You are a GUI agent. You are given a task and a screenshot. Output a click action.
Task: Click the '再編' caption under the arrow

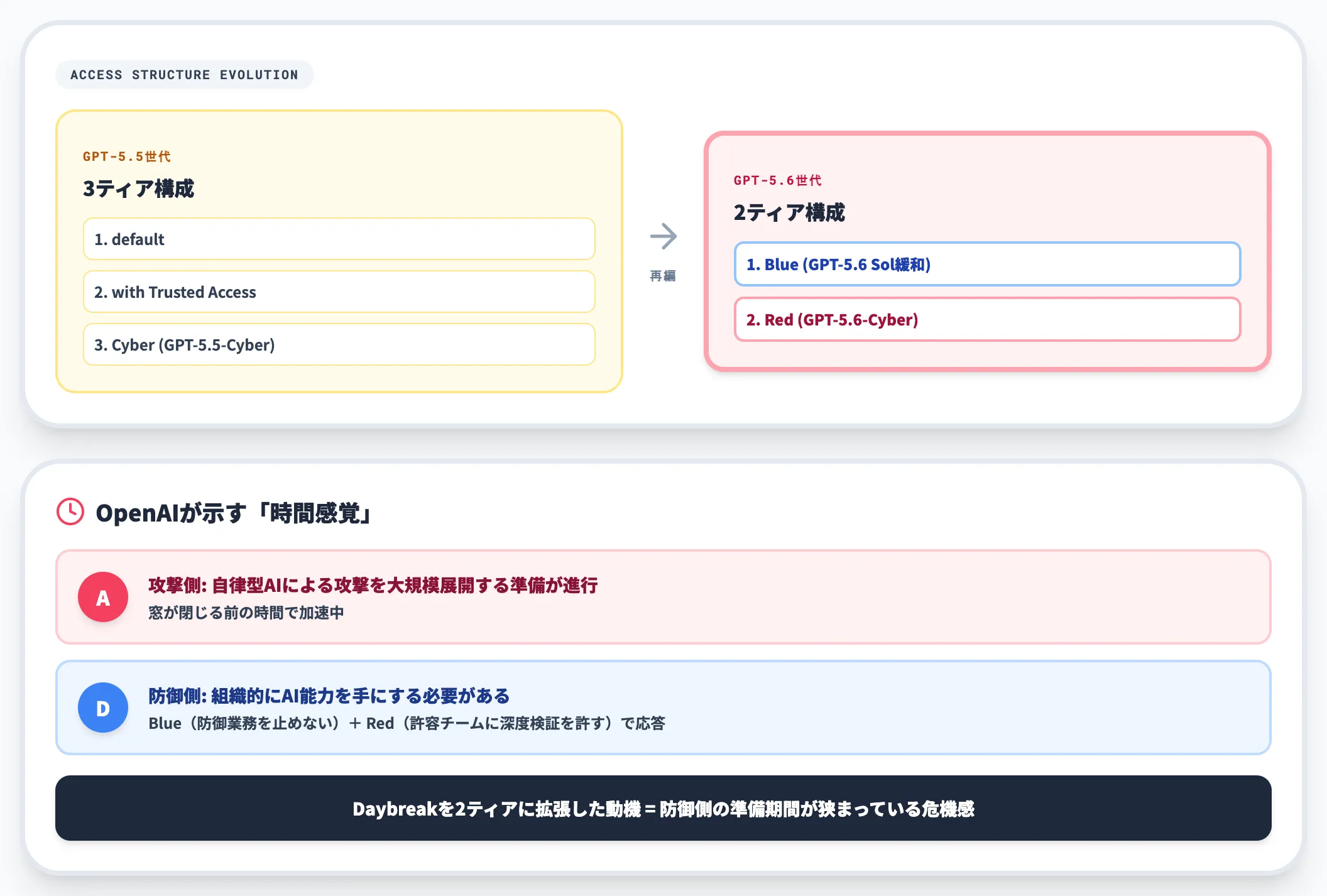(663, 276)
